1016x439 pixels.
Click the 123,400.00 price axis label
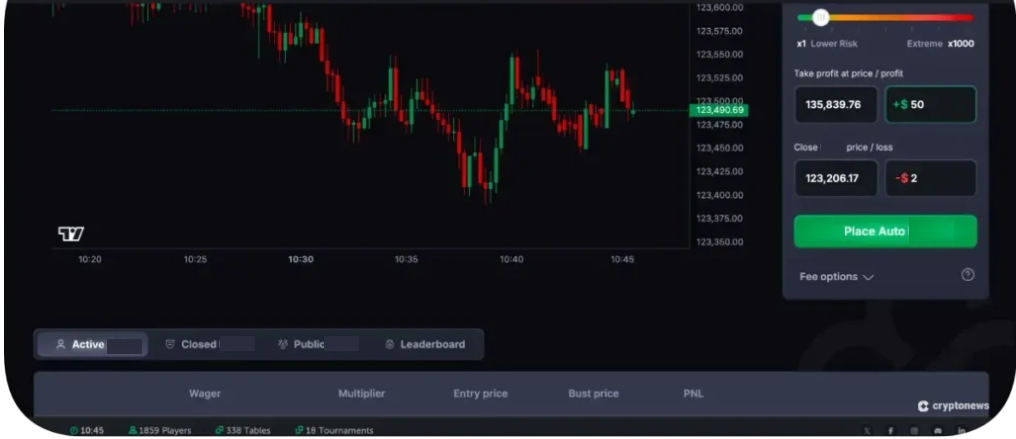pos(719,195)
